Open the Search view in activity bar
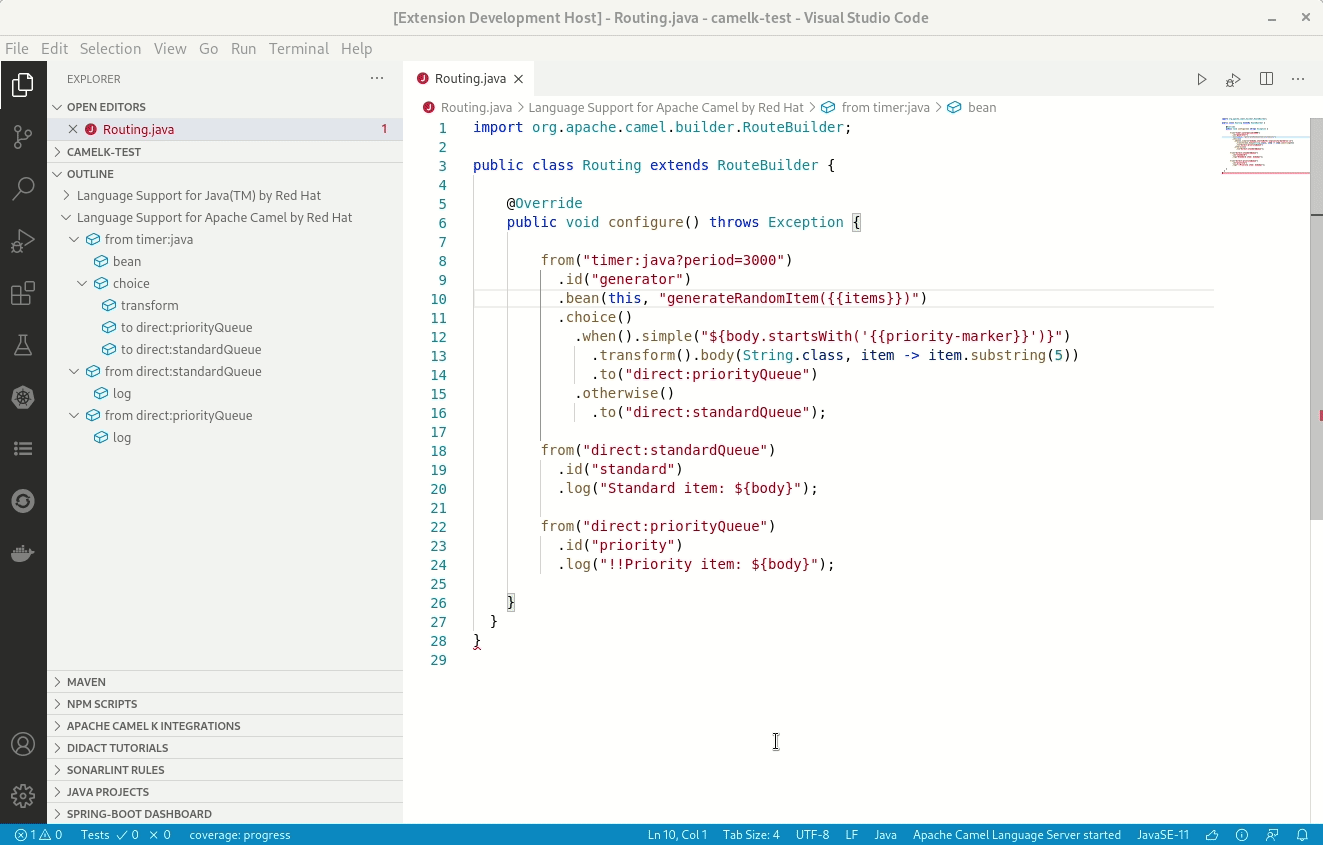Viewport: 1323px width, 845px height. point(23,189)
